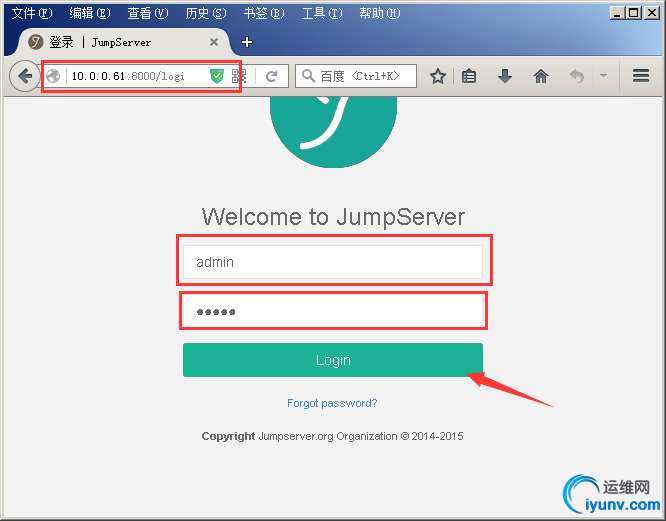Go to Home page icon

click(541, 76)
